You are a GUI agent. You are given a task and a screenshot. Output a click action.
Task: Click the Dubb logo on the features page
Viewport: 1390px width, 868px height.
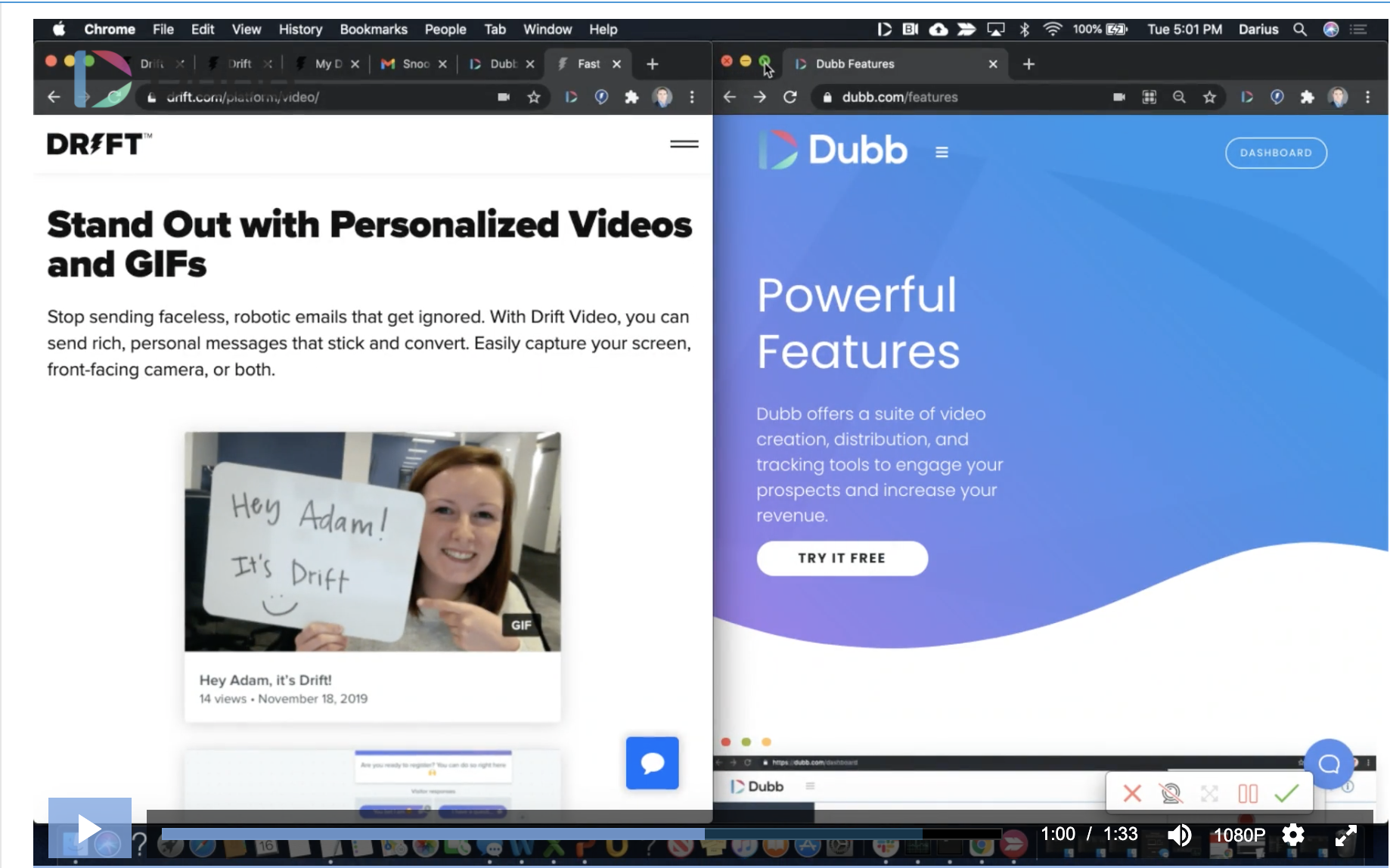[x=833, y=150]
